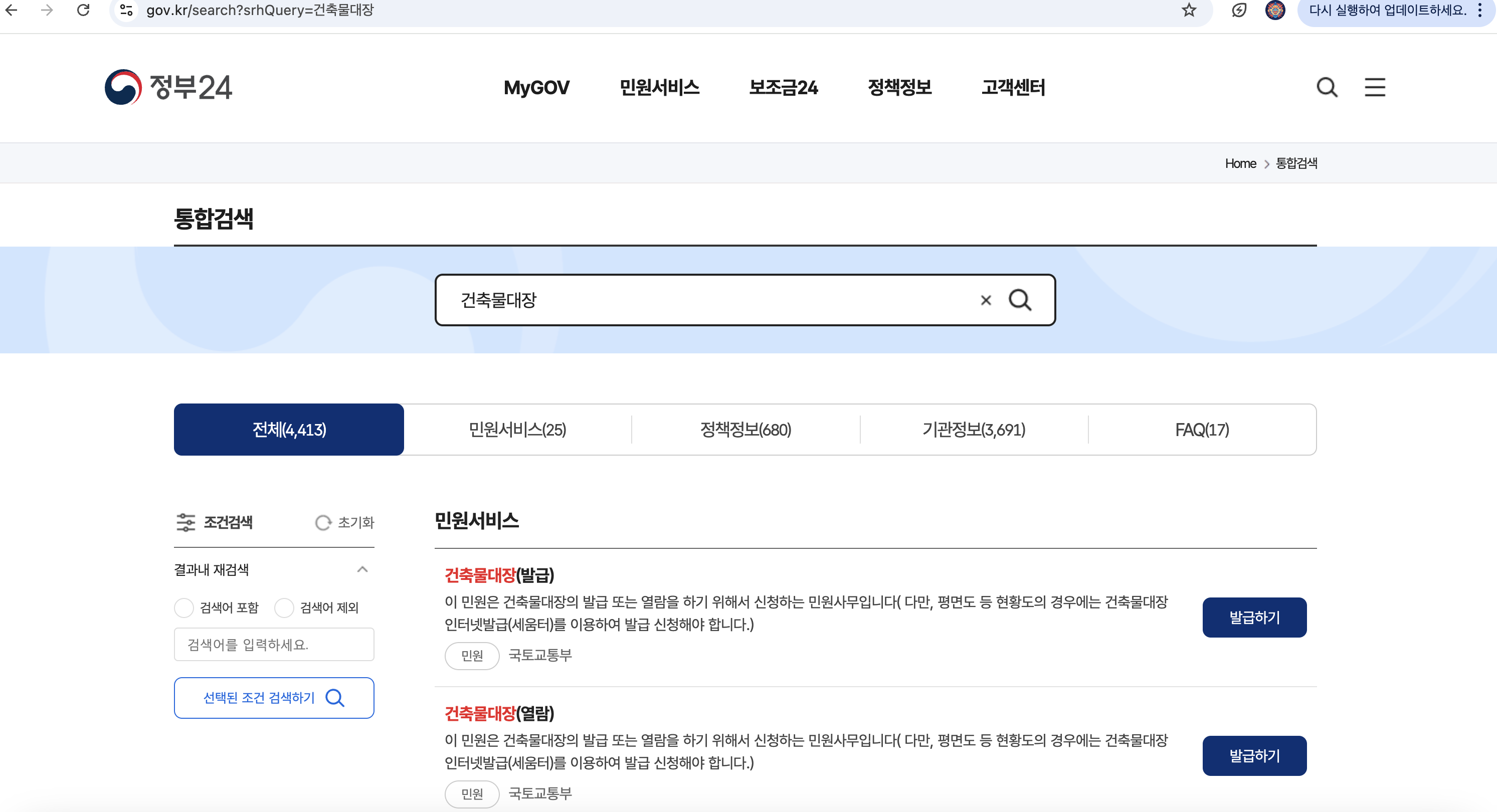Open 정책정보 navigation menu
Viewport: 1497px width, 812px height.
899,88
